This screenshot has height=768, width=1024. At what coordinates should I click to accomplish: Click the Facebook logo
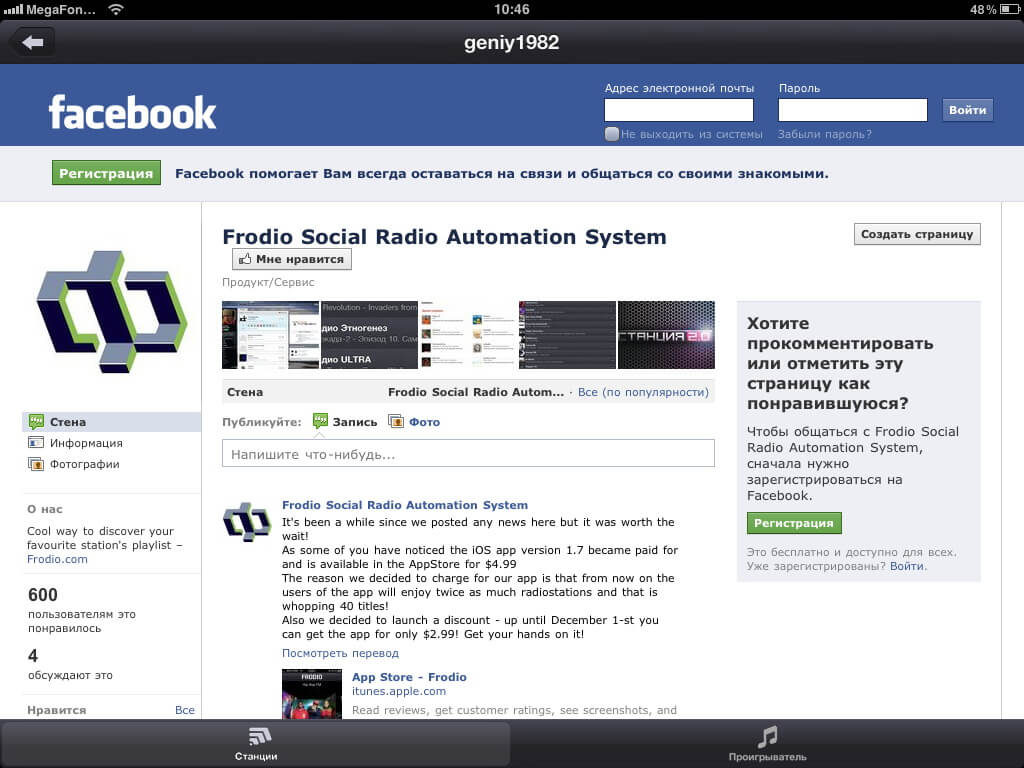[x=132, y=112]
